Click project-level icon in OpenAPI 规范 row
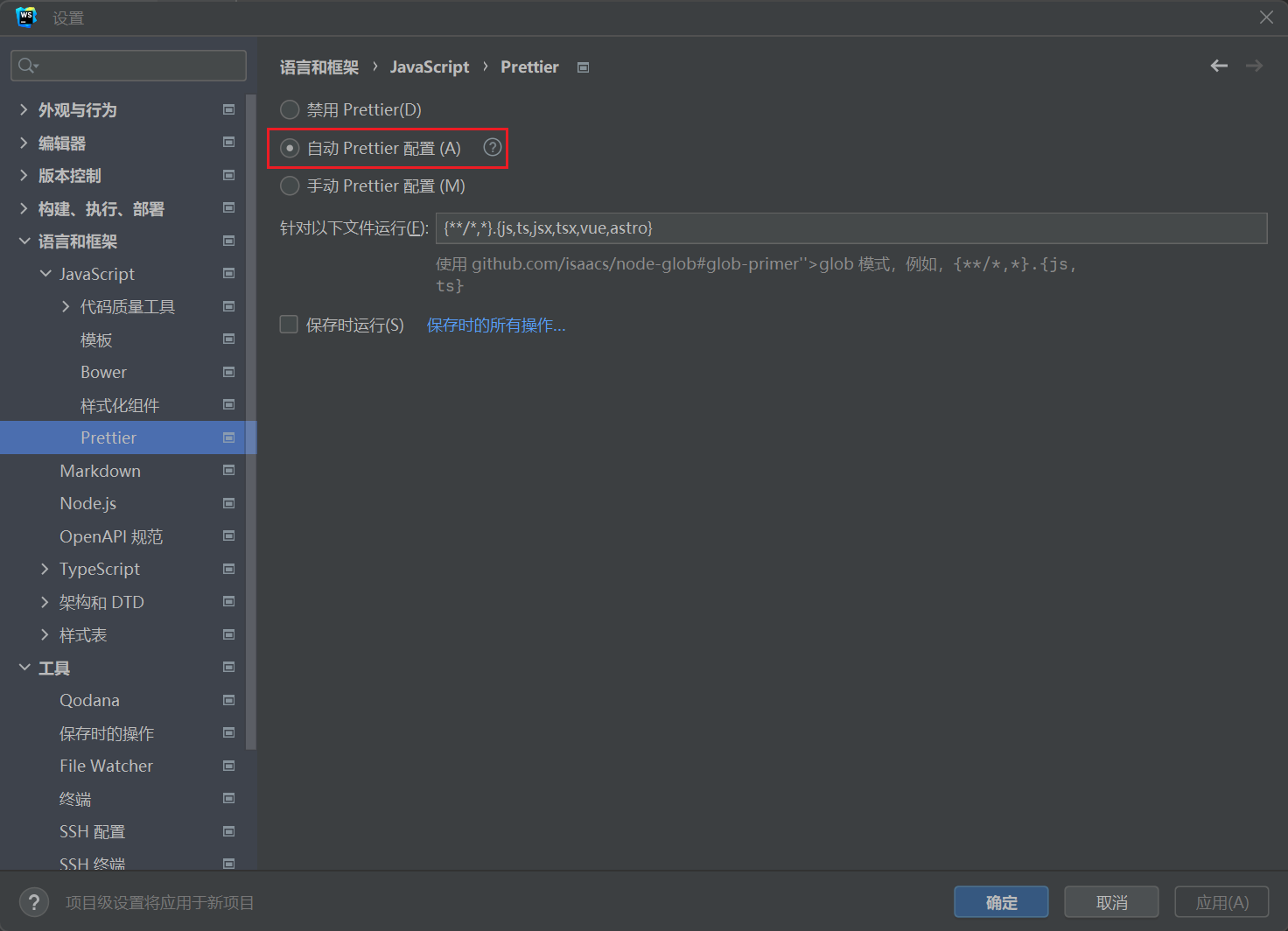 [229, 535]
